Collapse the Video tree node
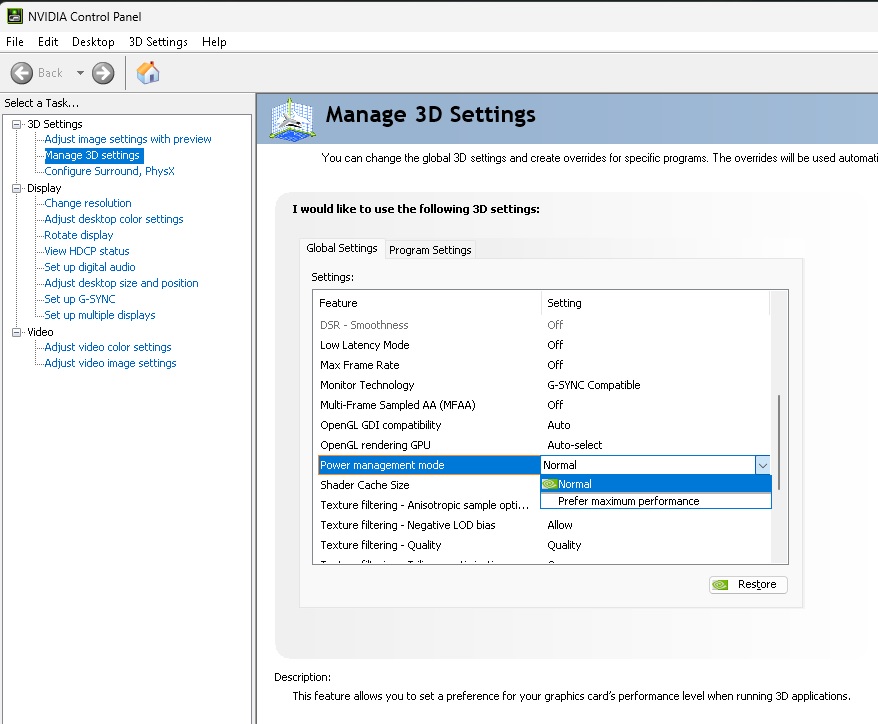This screenshot has width=878, height=724. click(x=17, y=332)
